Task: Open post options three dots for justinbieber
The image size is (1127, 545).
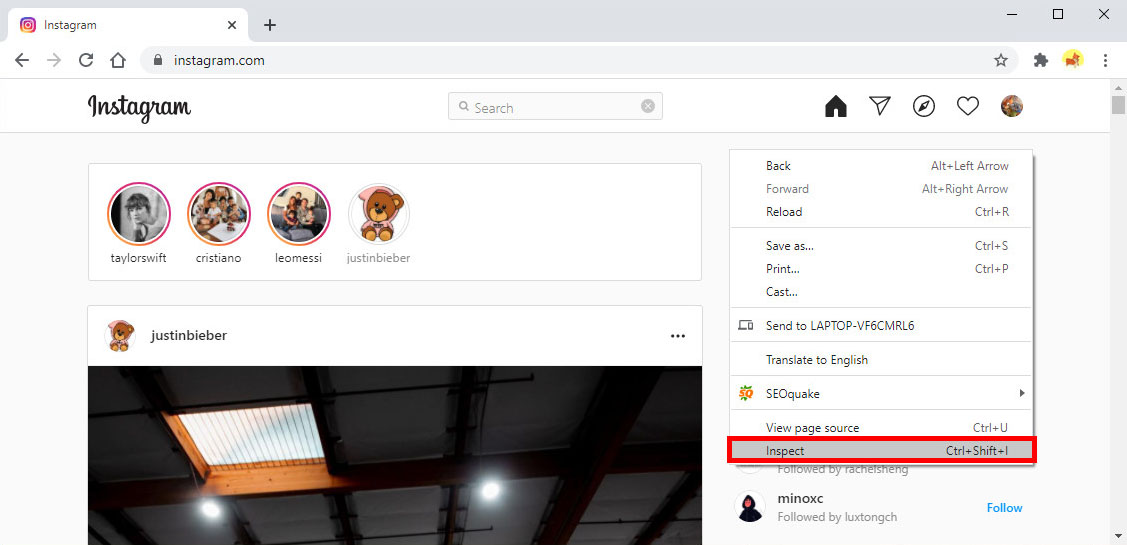Action: point(678,336)
